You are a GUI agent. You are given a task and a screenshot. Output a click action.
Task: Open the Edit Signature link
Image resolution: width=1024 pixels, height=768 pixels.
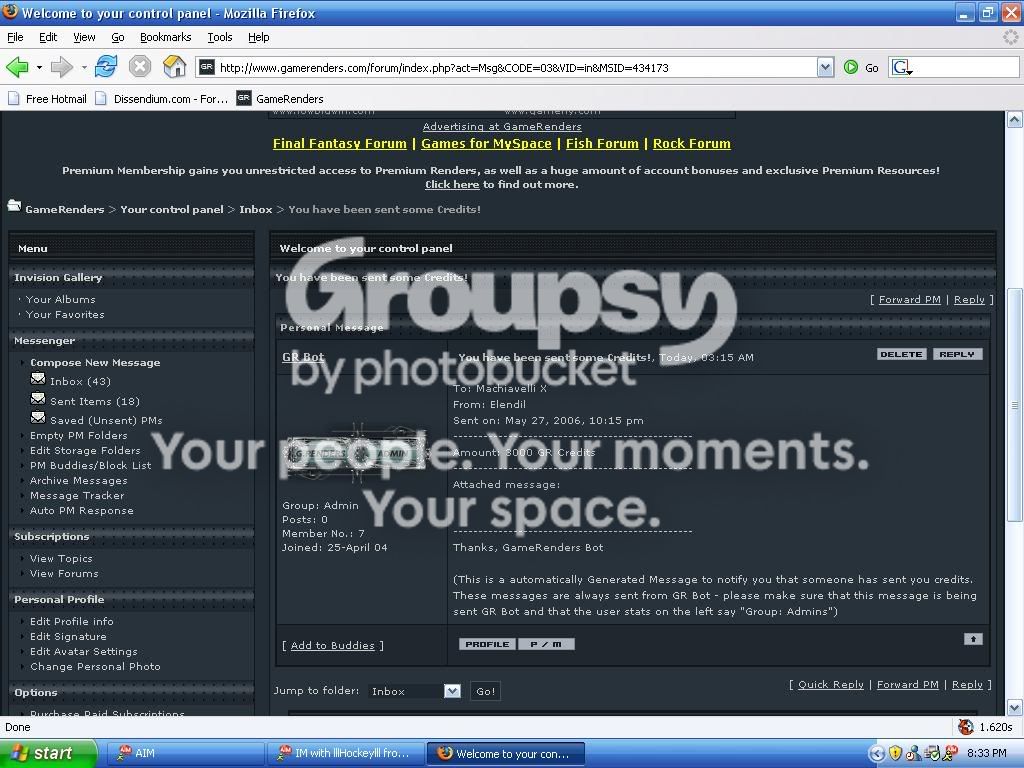68,636
